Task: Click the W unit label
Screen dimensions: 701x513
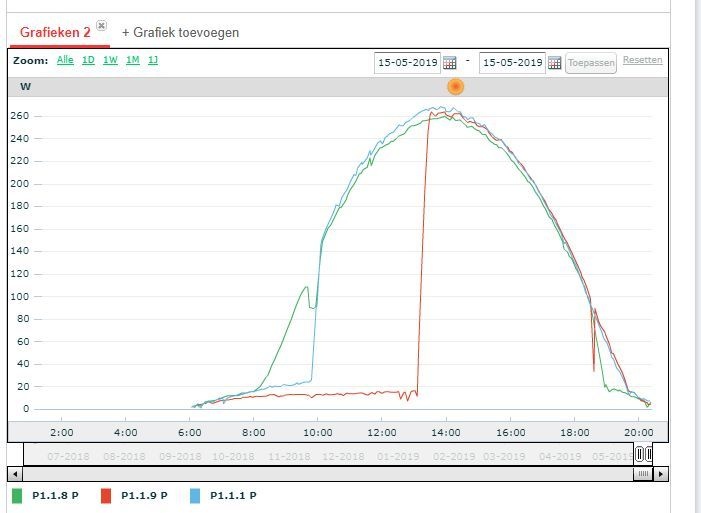Action: click(25, 87)
